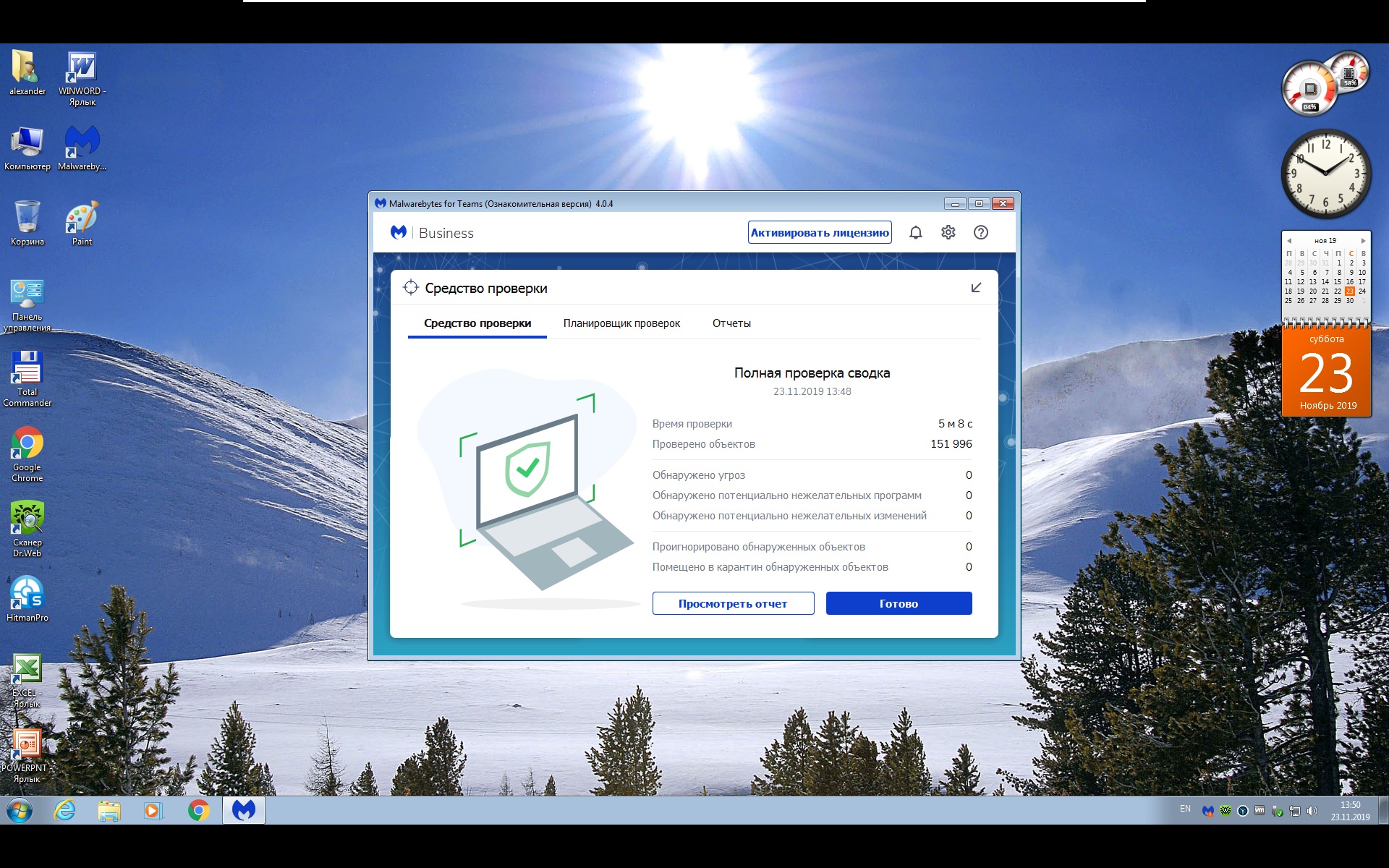Go to previous month in calendar gadget
The width and height of the screenshot is (1389, 868).
click(x=1289, y=241)
